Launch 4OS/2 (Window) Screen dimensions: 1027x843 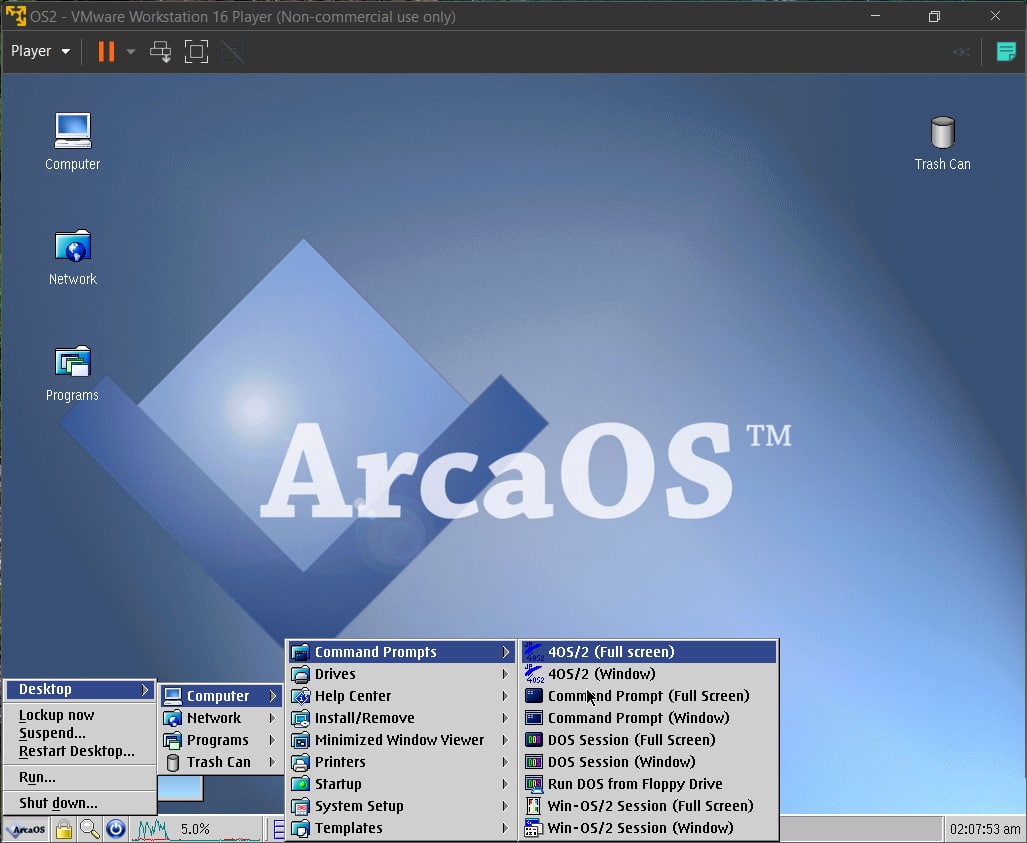[649, 674]
